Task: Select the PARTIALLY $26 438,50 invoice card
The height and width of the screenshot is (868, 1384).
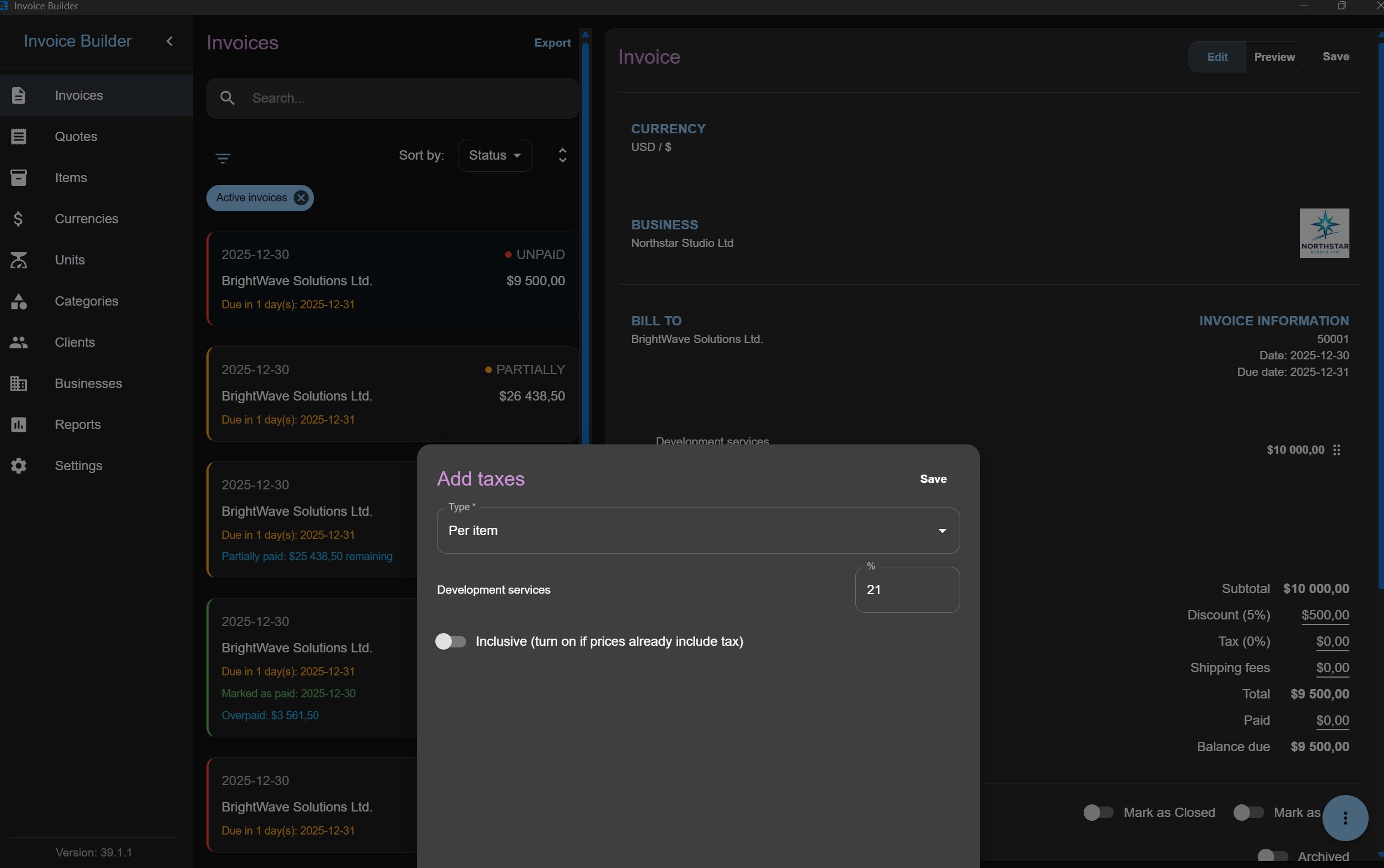Action: (393, 394)
